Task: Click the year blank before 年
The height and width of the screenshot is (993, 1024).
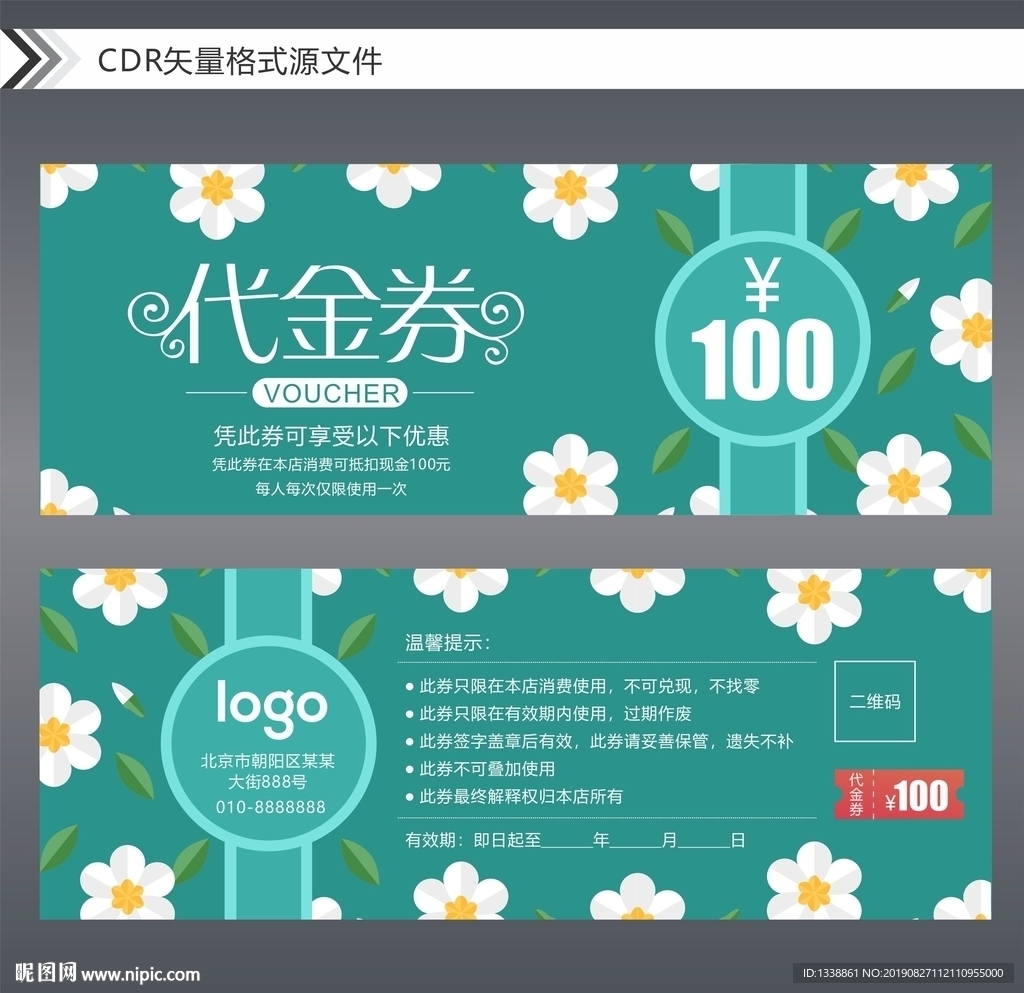Action: (x=567, y=842)
